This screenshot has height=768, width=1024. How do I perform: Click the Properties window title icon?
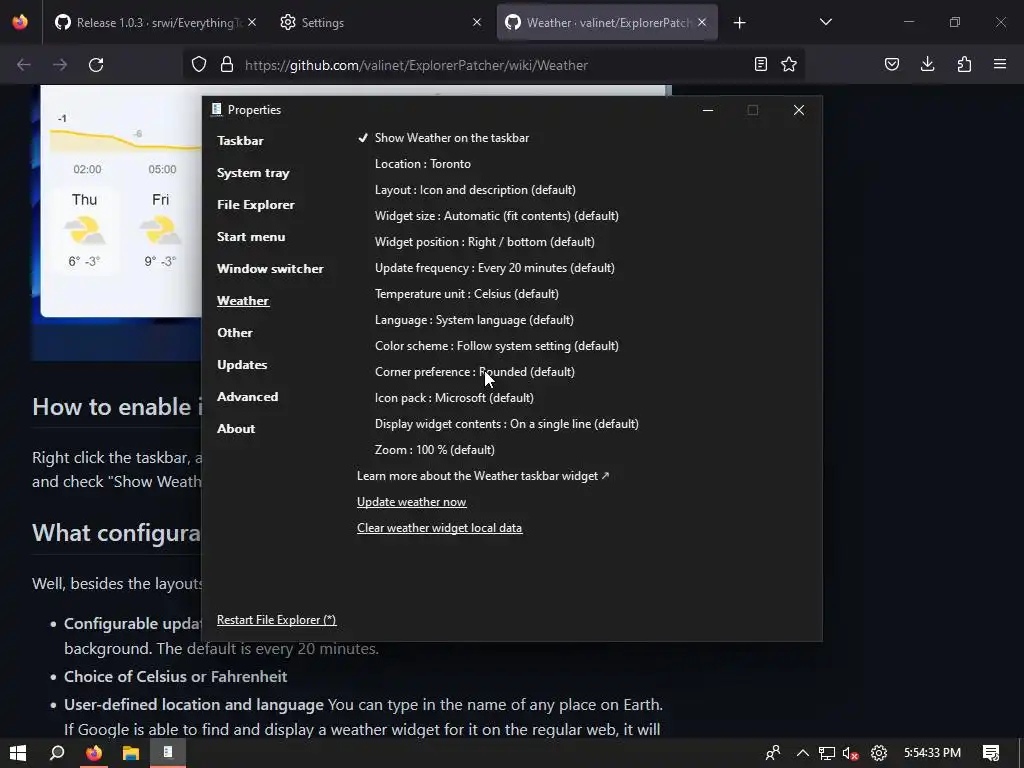(x=217, y=109)
